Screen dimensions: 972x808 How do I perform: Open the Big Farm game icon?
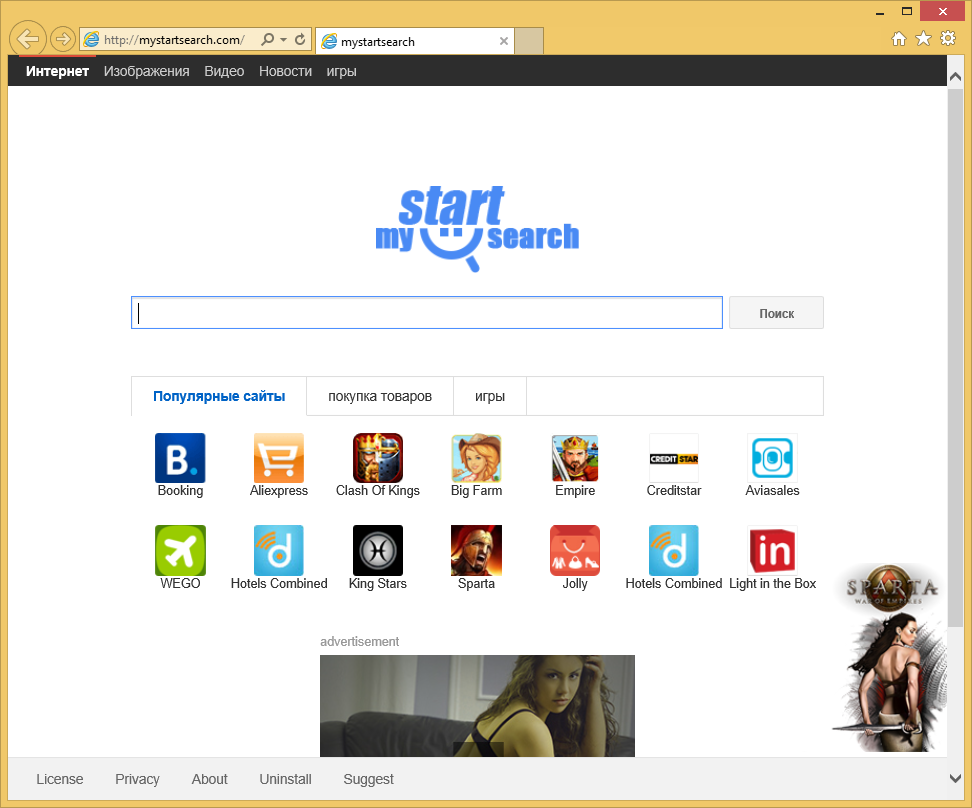(476, 458)
